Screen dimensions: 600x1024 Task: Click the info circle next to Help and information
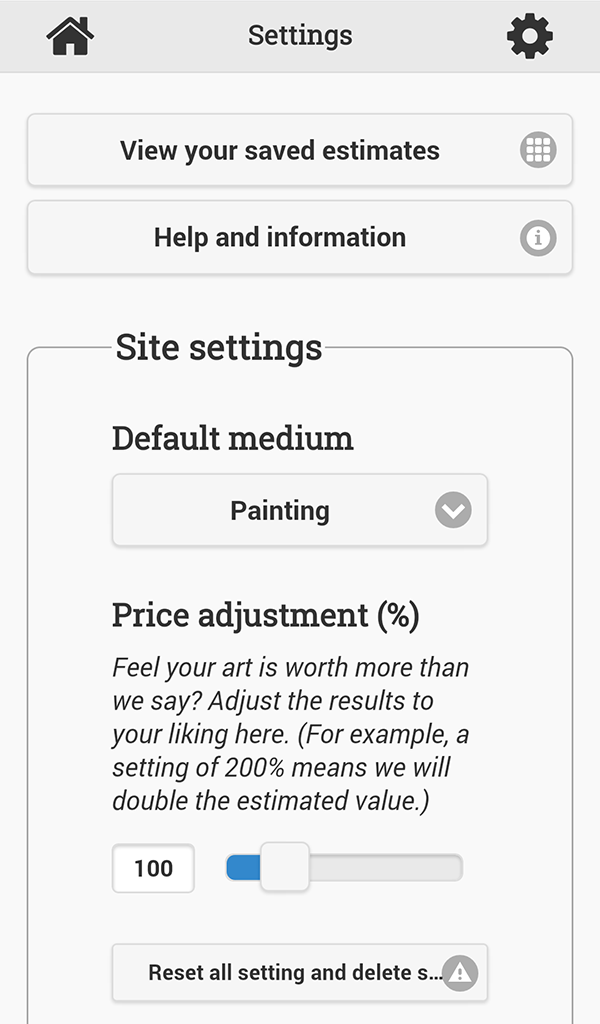pyautogui.click(x=538, y=237)
